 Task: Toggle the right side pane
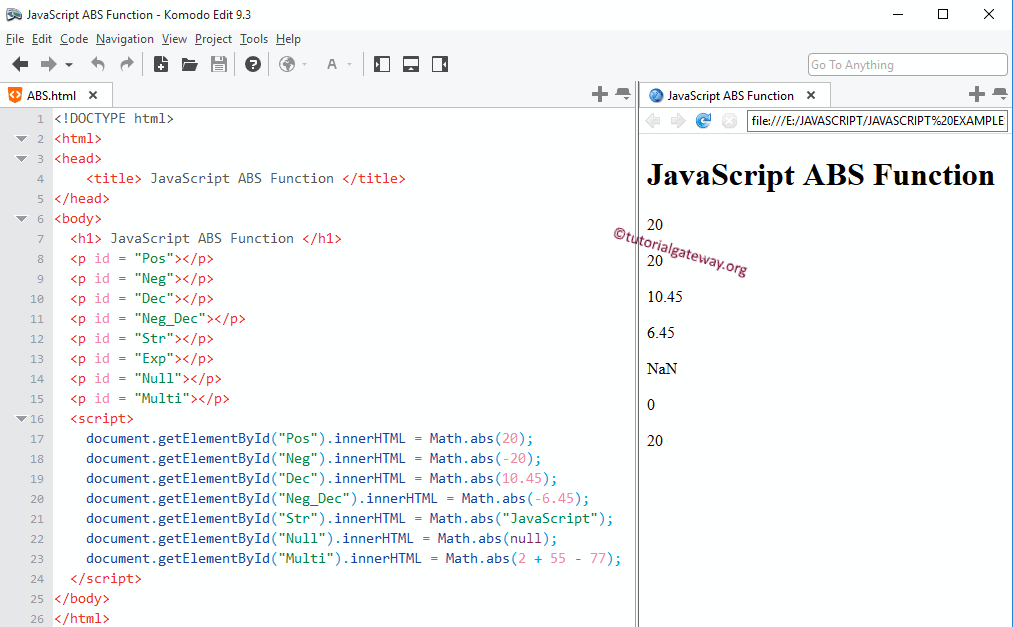[x=439, y=65]
